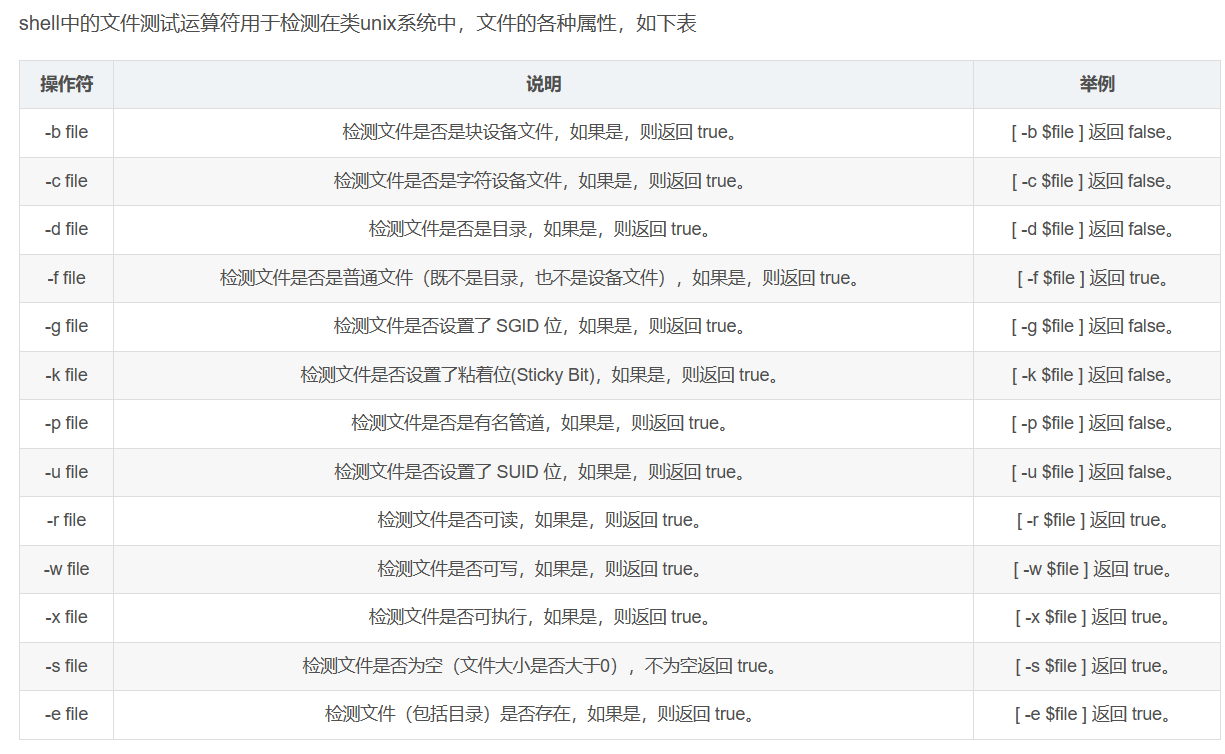Click description about 有名管道
The width and height of the screenshot is (1225, 754).
tap(543, 423)
